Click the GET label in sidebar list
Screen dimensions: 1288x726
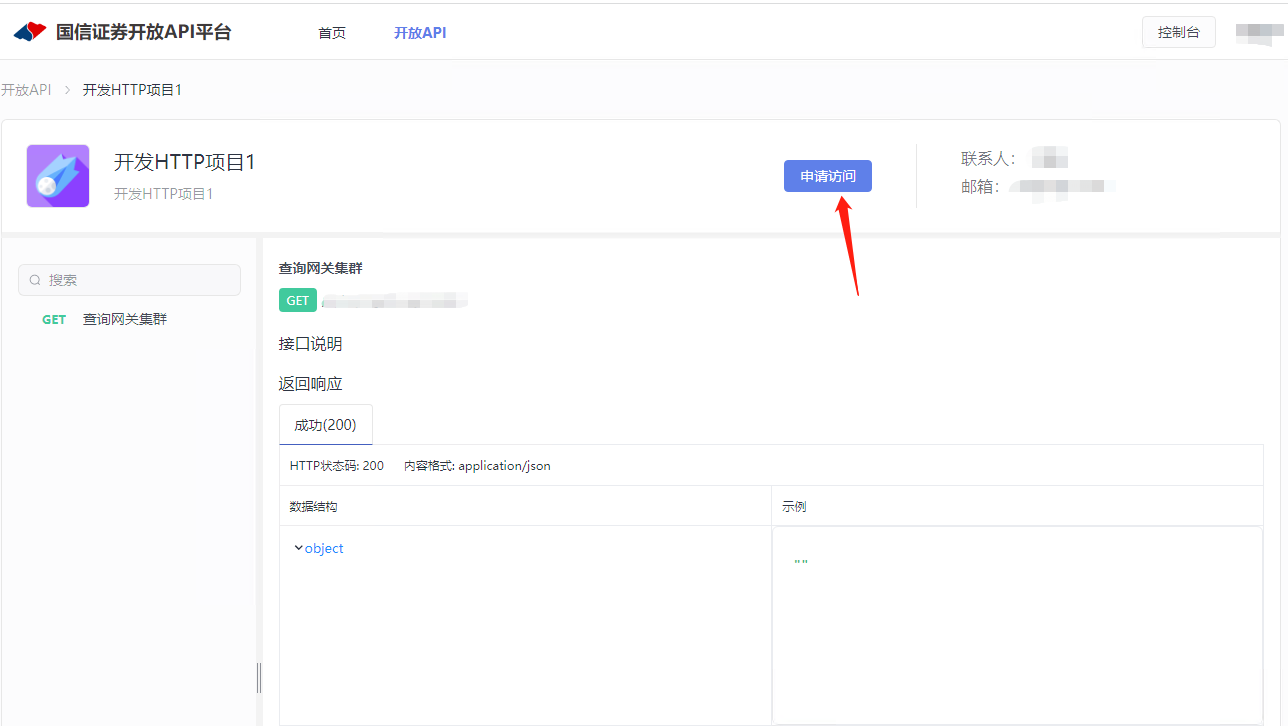click(x=54, y=320)
